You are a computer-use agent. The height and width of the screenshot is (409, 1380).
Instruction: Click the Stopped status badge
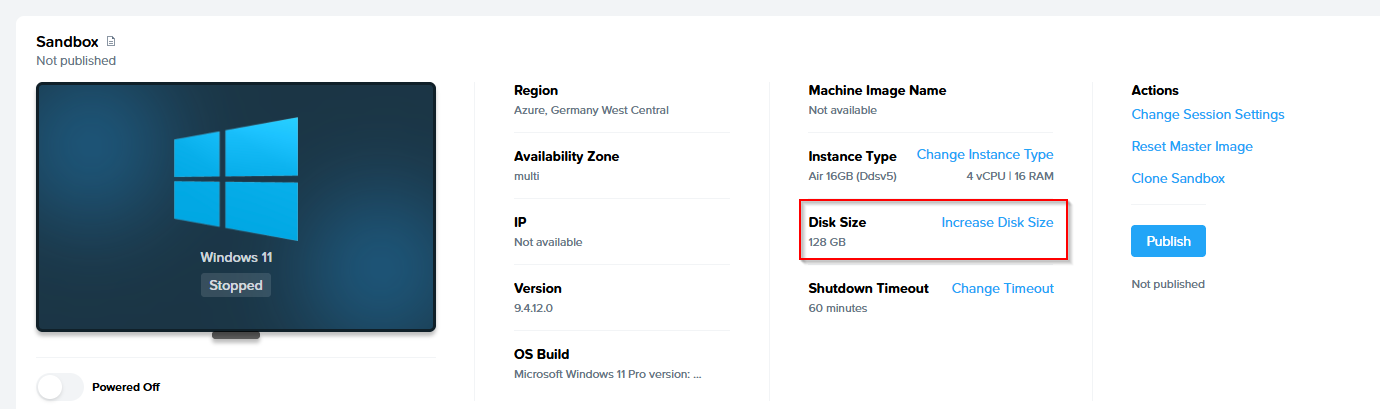[236, 285]
